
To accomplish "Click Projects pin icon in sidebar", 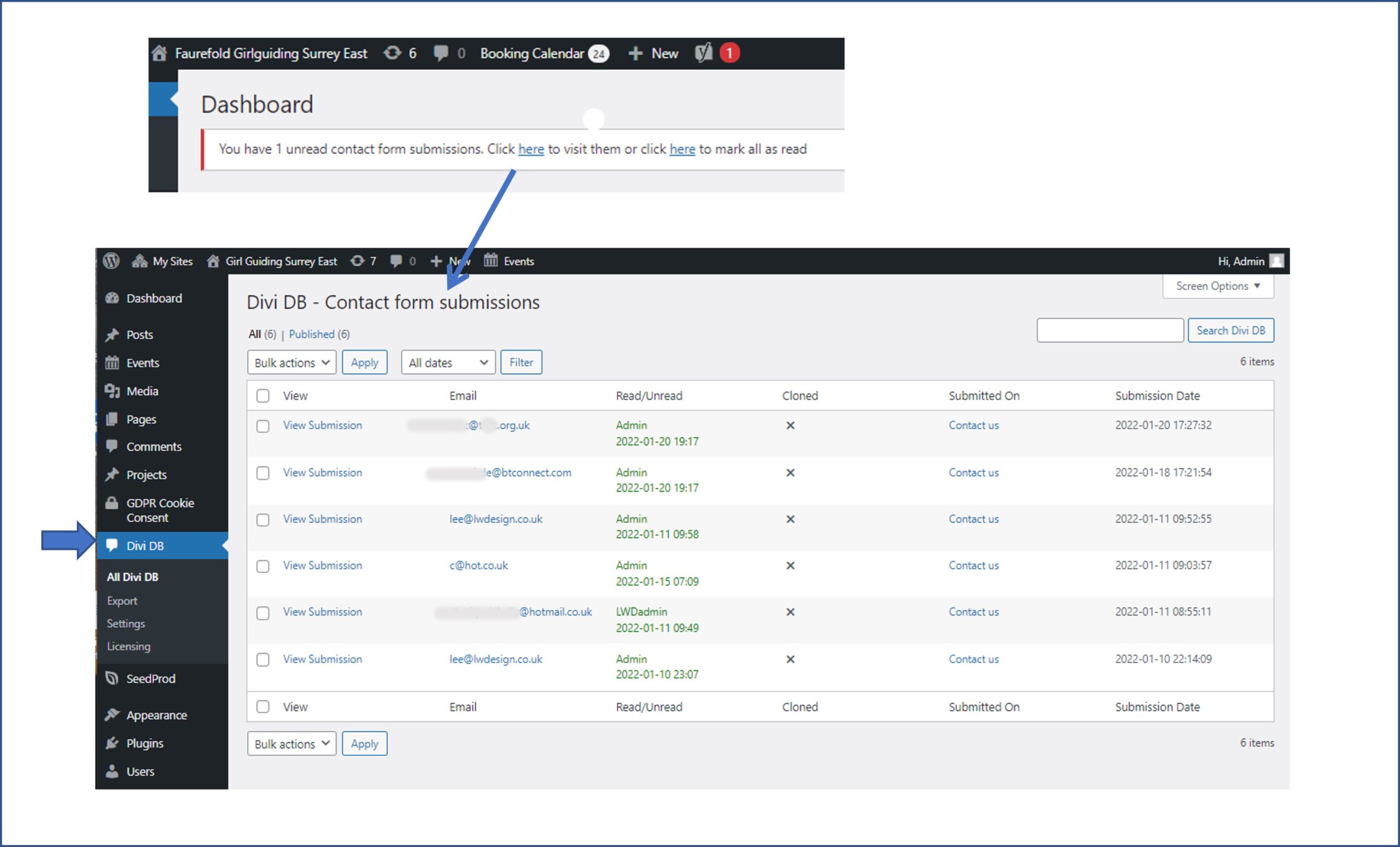I will click(x=112, y=474).
